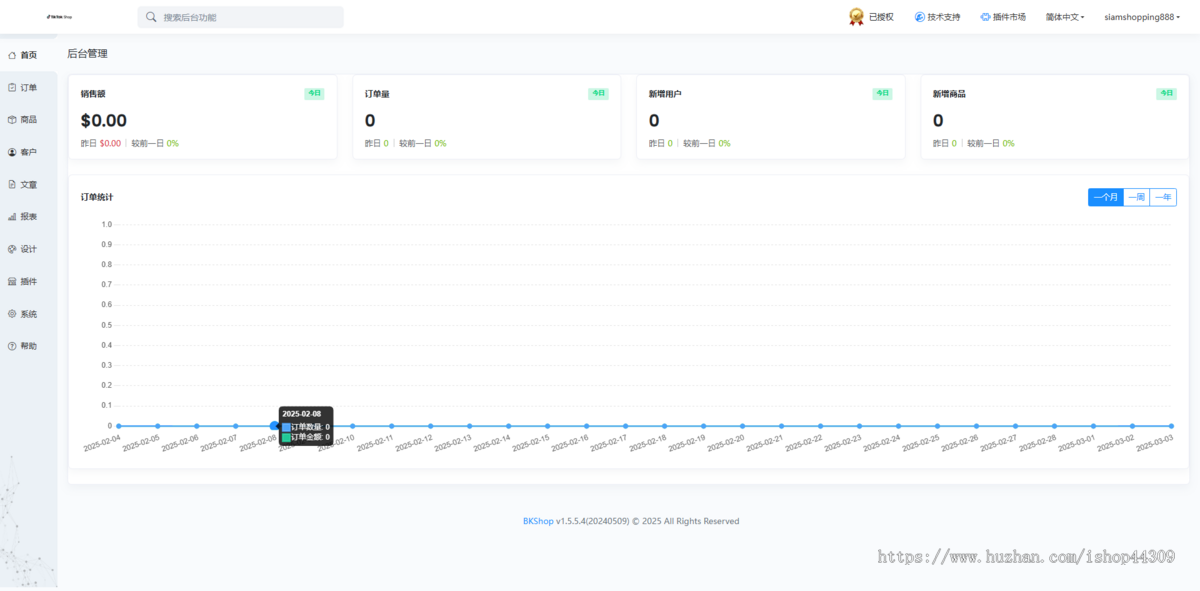Screen dimensions: 1200x591
Task: Click the 今日 badge on the 订单量 card
Action: tap(598, 93)
